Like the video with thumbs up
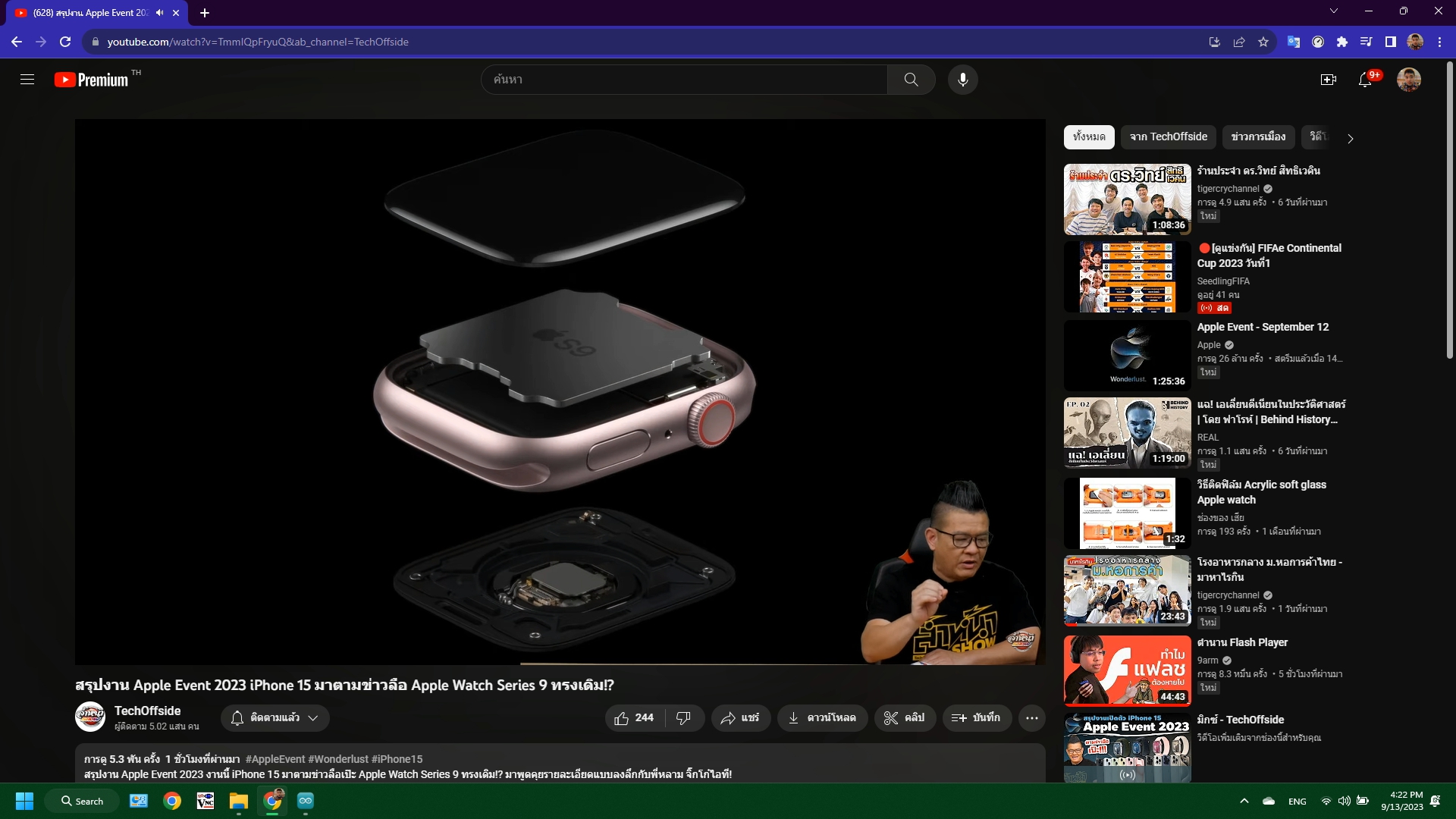The height and width of the screenshot is (819, 1456). click(634, 717)
